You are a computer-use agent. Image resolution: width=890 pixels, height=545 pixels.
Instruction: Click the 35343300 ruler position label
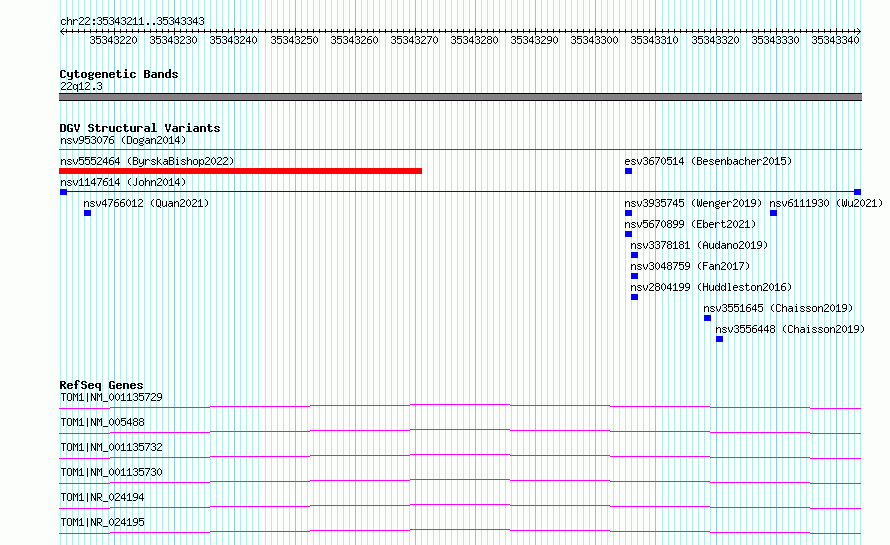point(594,40)
